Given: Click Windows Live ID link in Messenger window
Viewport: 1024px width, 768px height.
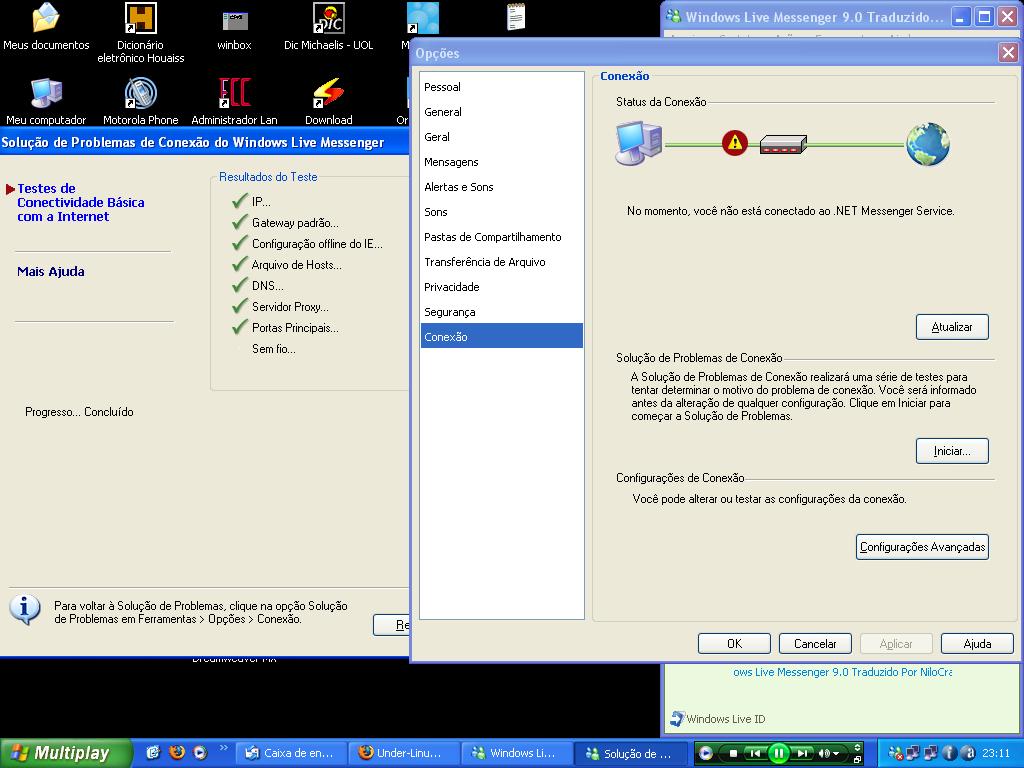Looking at the screenshot, I should pyautogui.click(x=726, y=719).
